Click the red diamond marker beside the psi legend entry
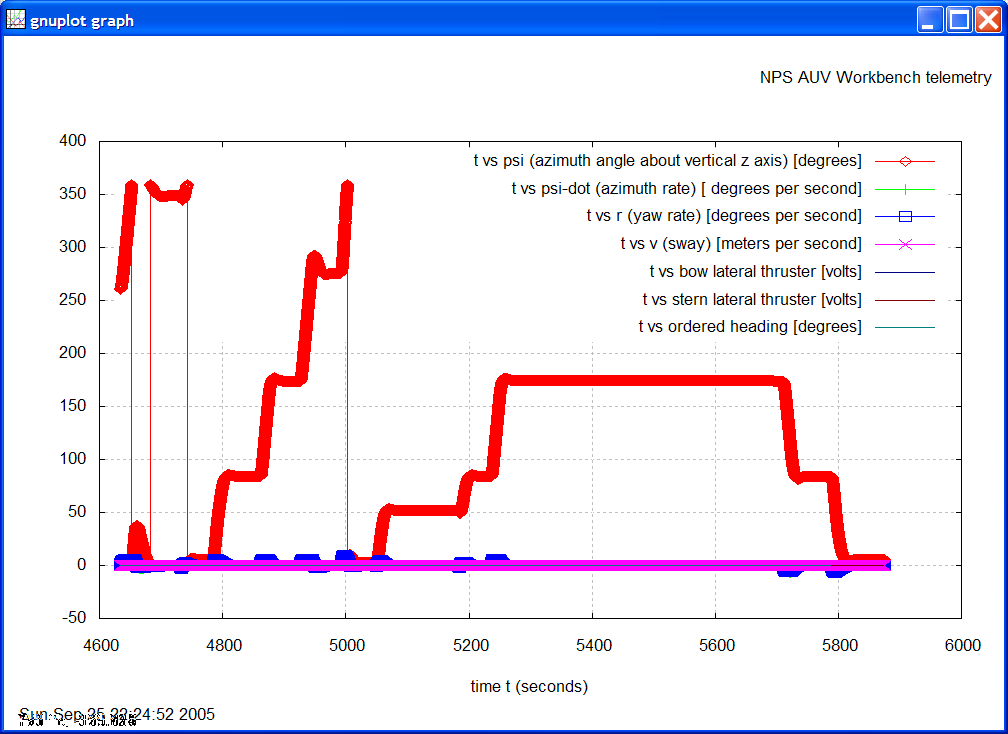 click(905, 160)
